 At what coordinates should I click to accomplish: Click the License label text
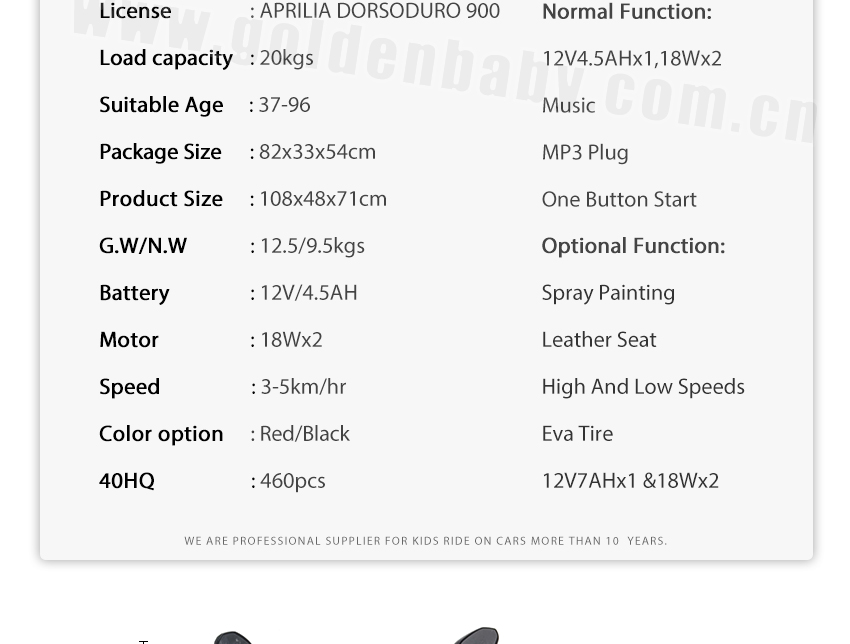135,11
